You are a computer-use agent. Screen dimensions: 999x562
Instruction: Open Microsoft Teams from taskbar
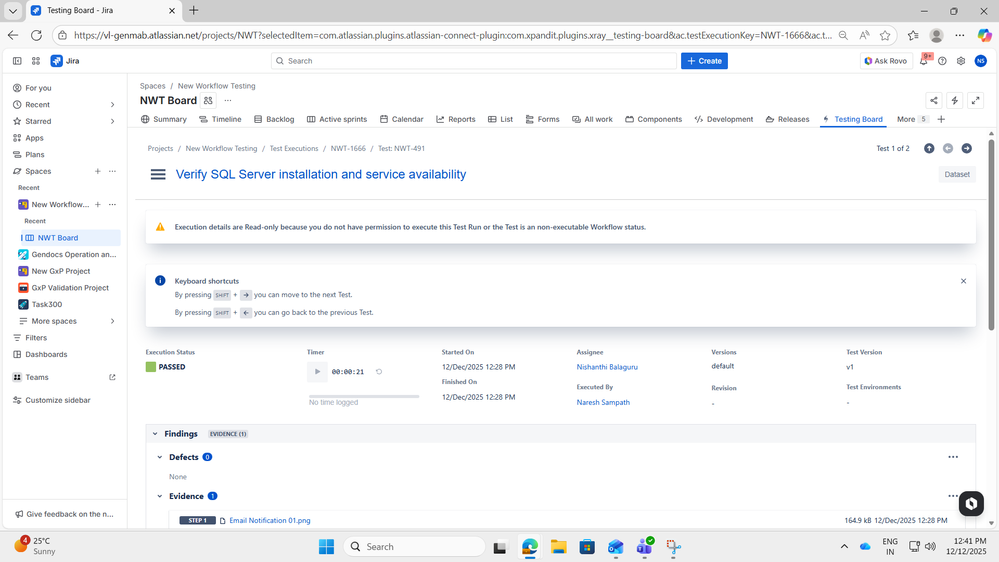pyautogui.click(x=644, y=547)
